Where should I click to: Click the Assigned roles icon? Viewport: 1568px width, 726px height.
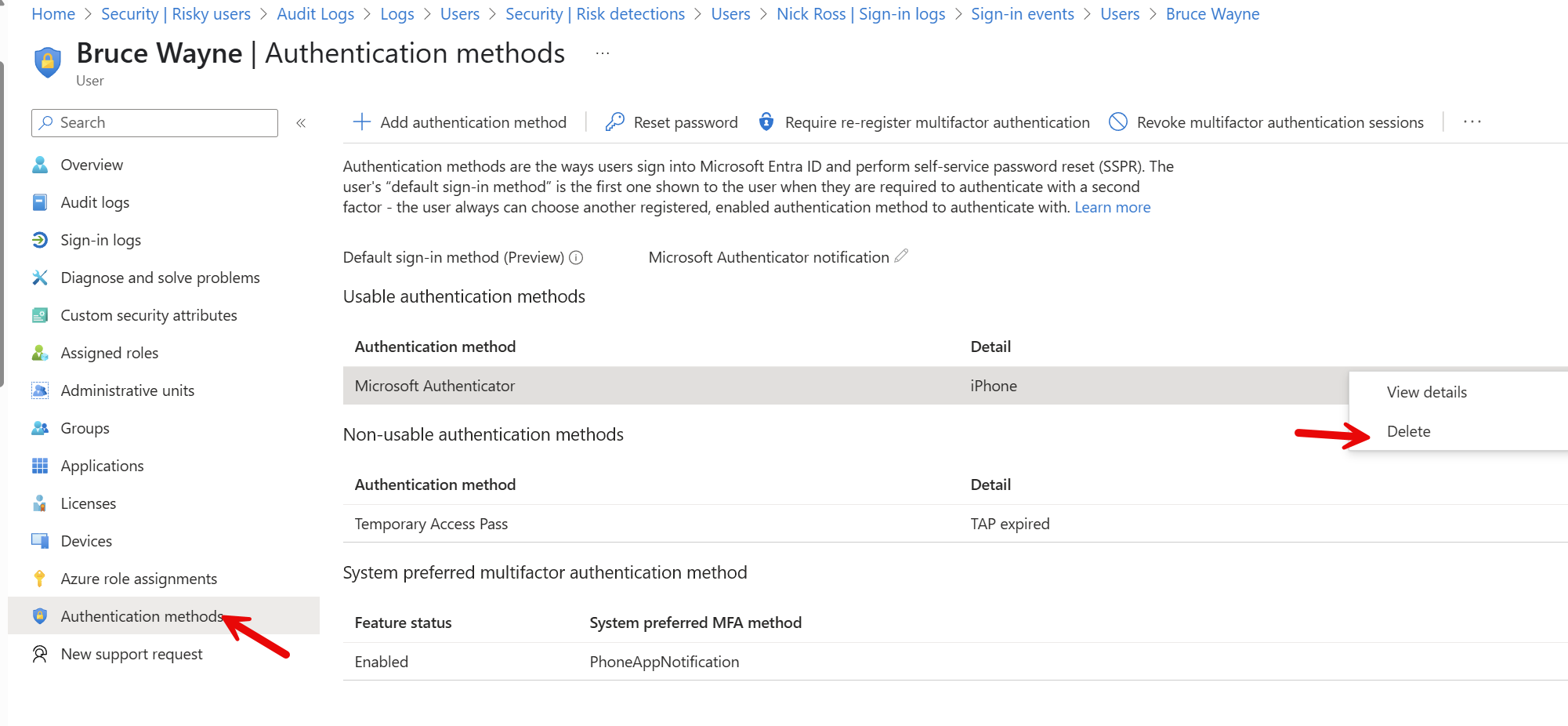coord(40,353)
